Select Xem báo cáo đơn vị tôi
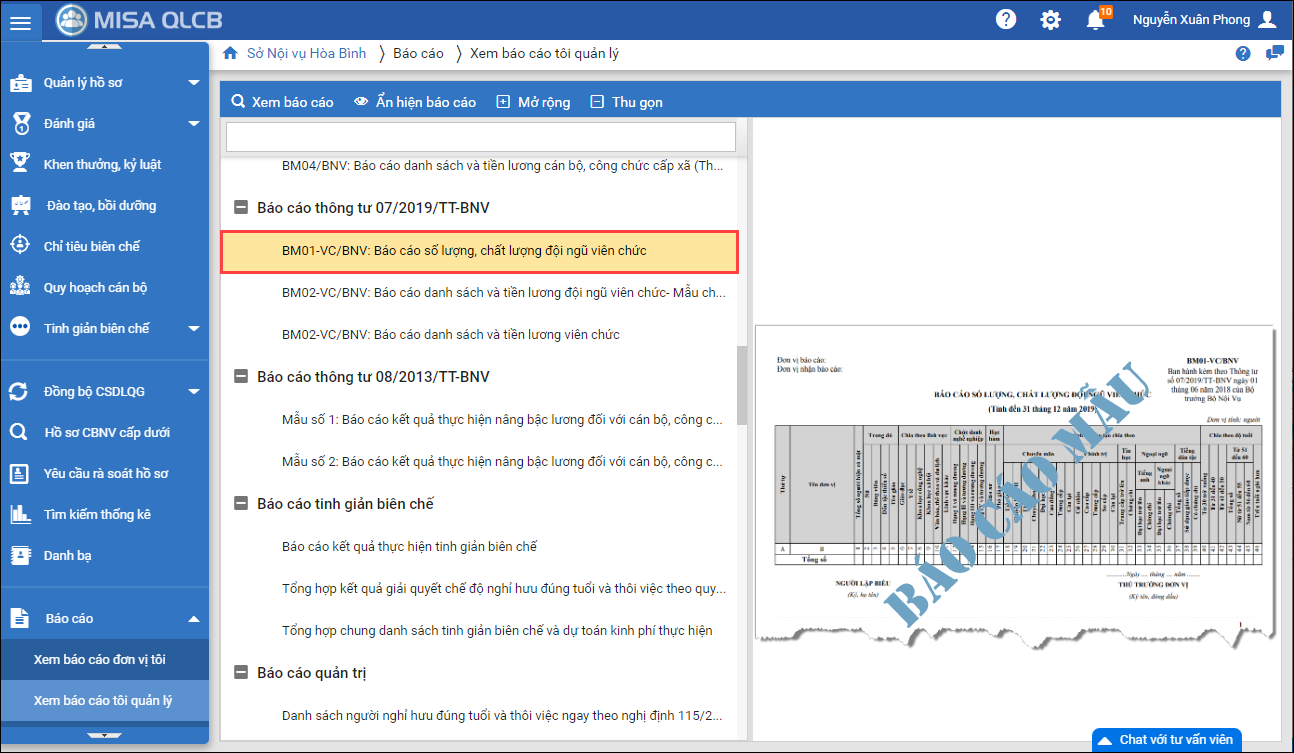 pyautogui.click(x=100, y=659)
